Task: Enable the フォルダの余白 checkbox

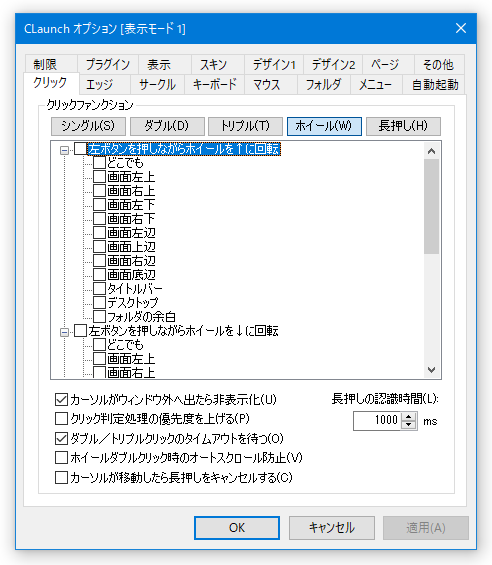Action: pyautogui.click(x=99, y=316)
